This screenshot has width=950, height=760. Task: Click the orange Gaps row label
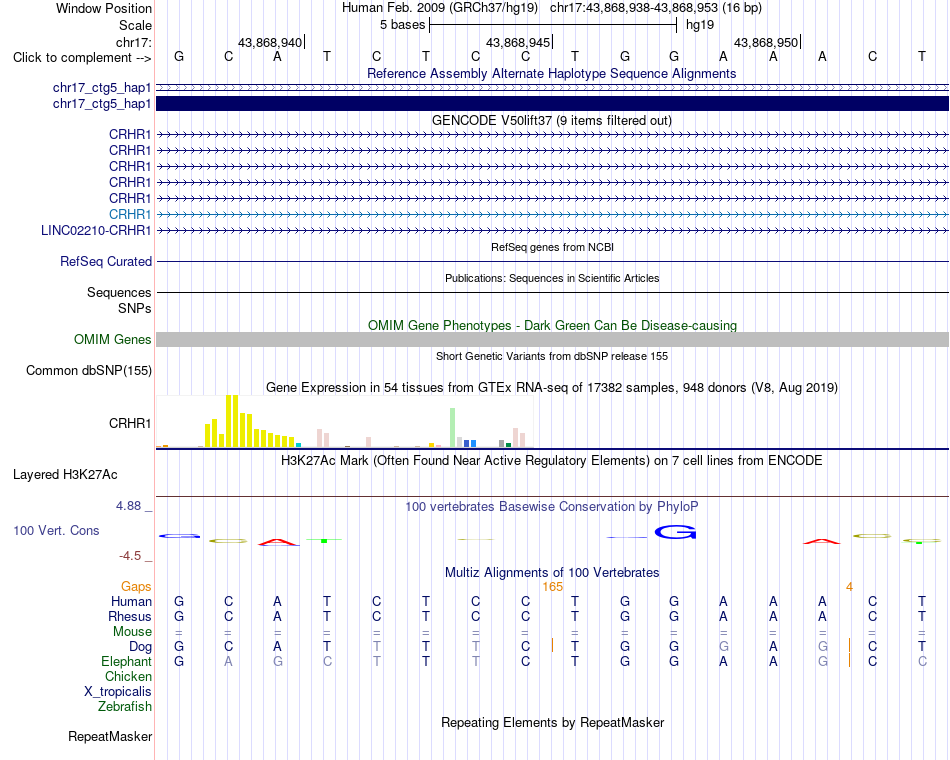click(136, 587)
